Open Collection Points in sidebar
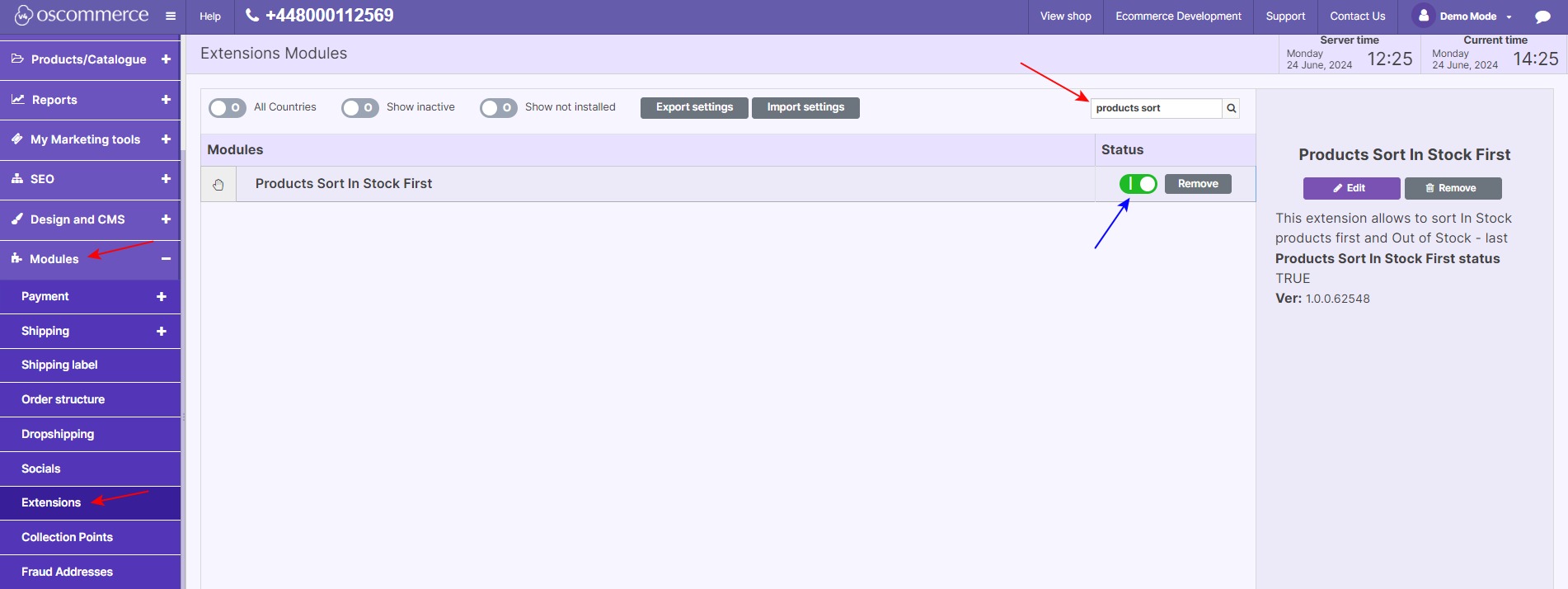This screenshot has height=589, width=1568. pyautogui.click(x=67, y=537)
